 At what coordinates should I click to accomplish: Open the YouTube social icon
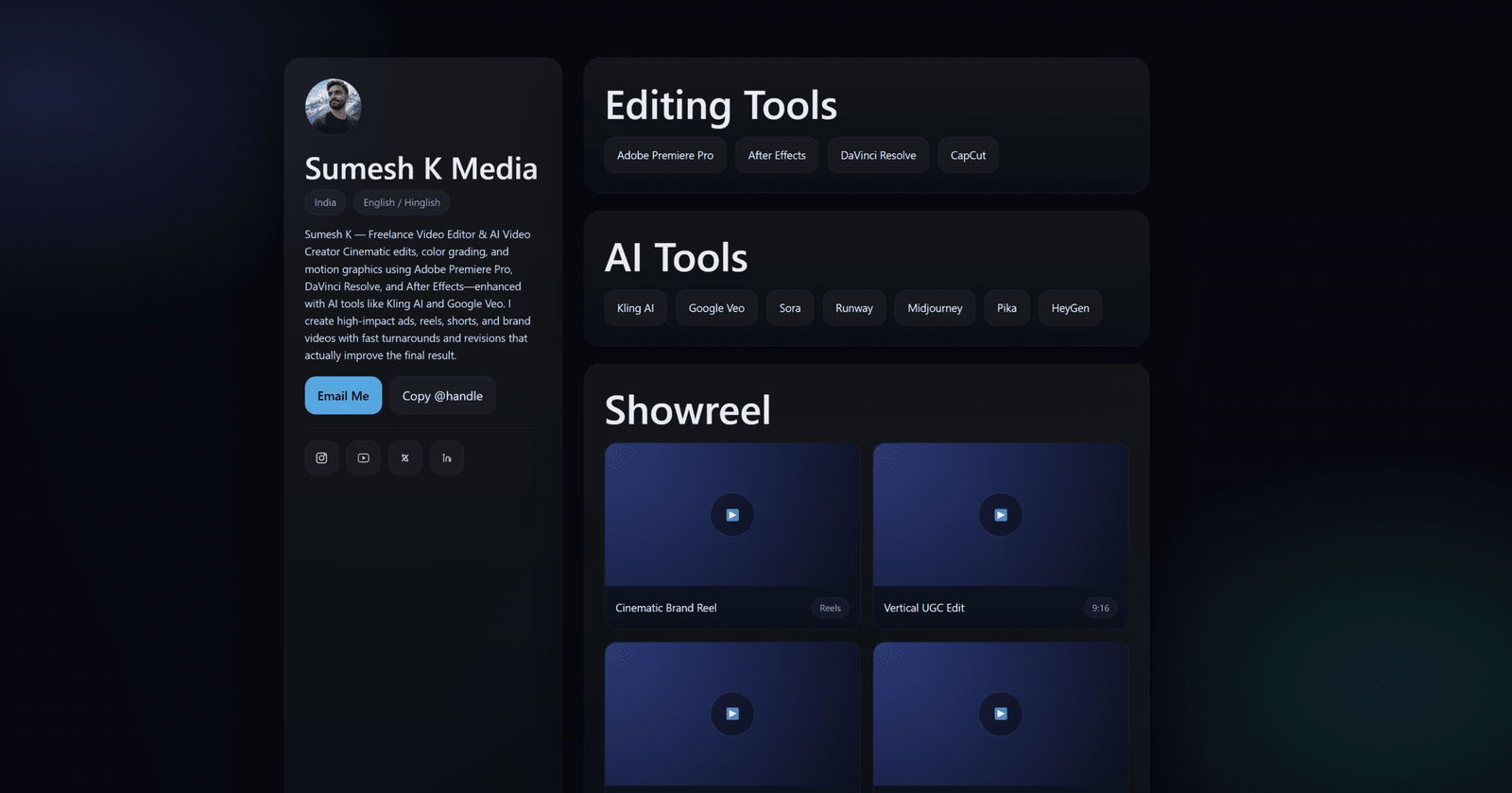pyautogui.click(x=363, y=457)
